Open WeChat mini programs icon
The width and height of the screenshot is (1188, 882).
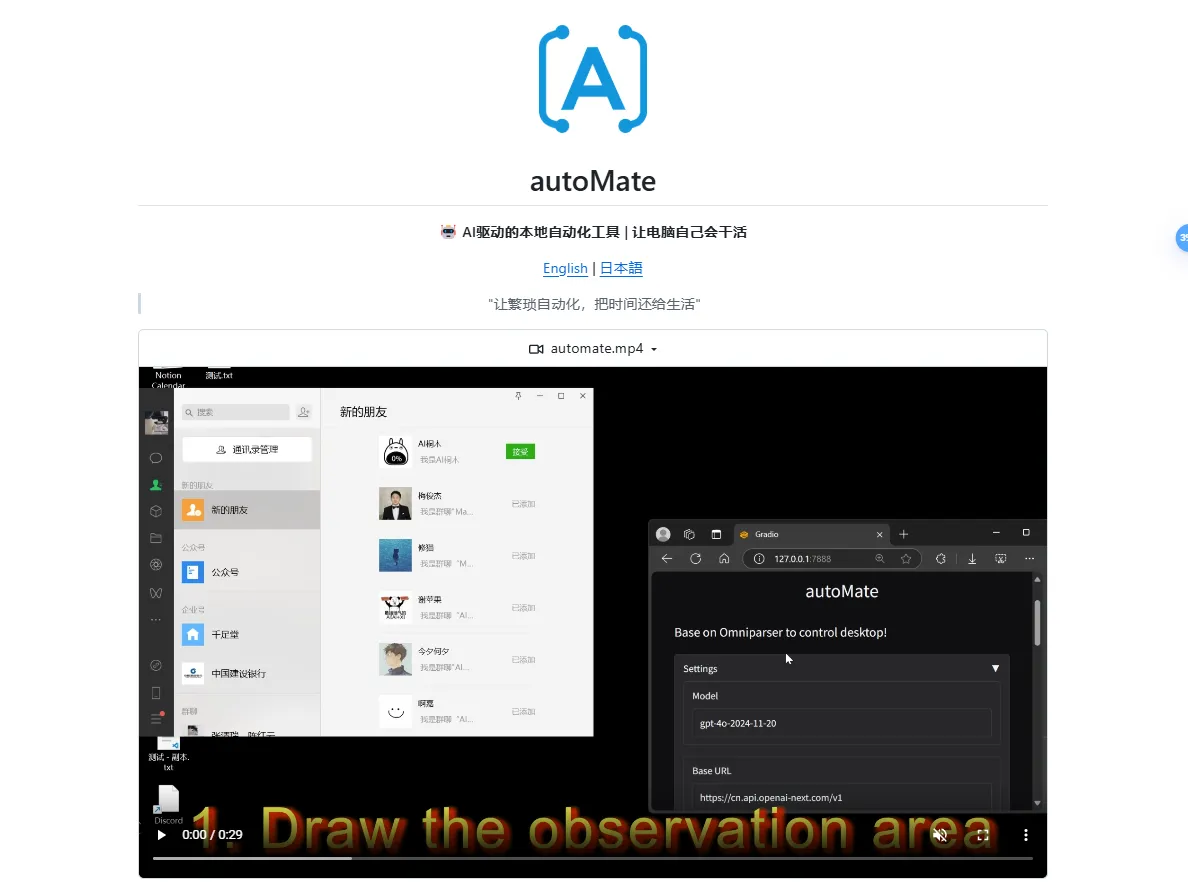[156, 665]
